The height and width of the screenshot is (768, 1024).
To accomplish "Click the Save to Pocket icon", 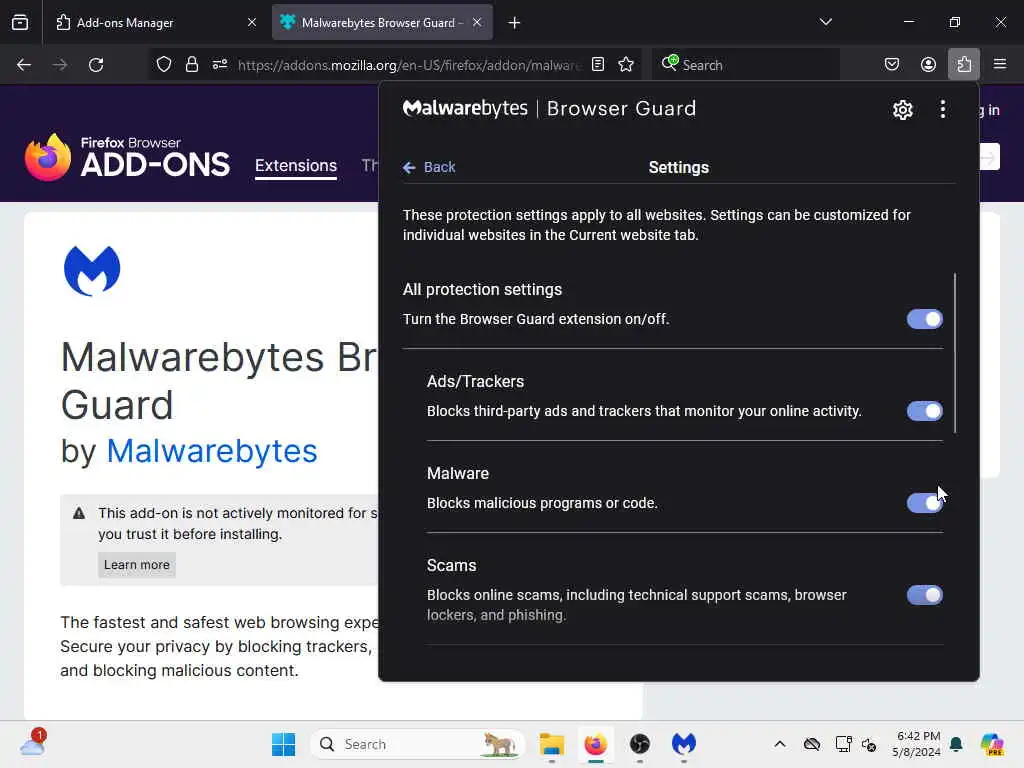I will 891,64.
